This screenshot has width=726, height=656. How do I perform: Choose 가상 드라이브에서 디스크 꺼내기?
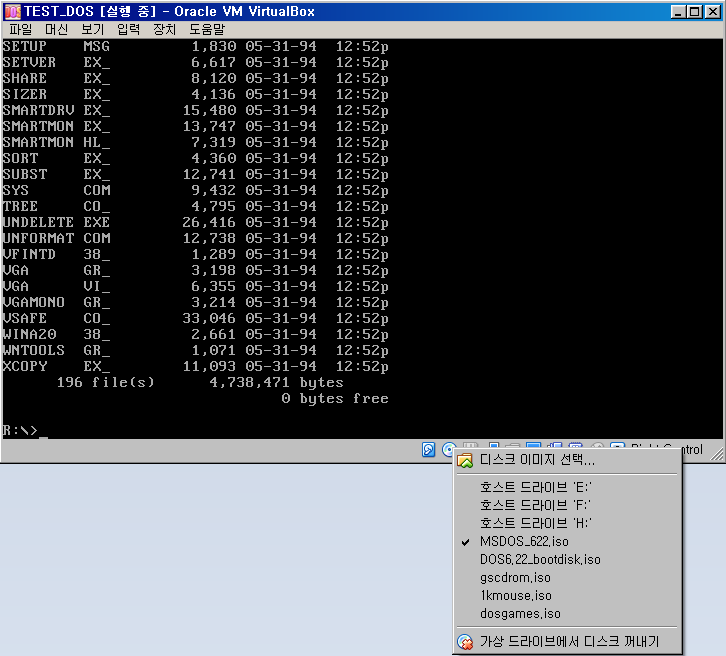568,642
